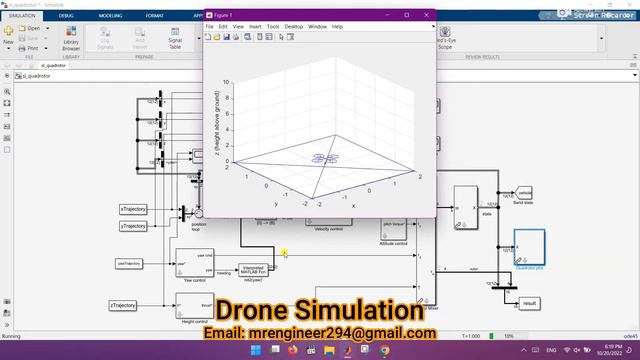Open the Tools menu in Figure 1
Screen dimensions: 640x360
273,27
